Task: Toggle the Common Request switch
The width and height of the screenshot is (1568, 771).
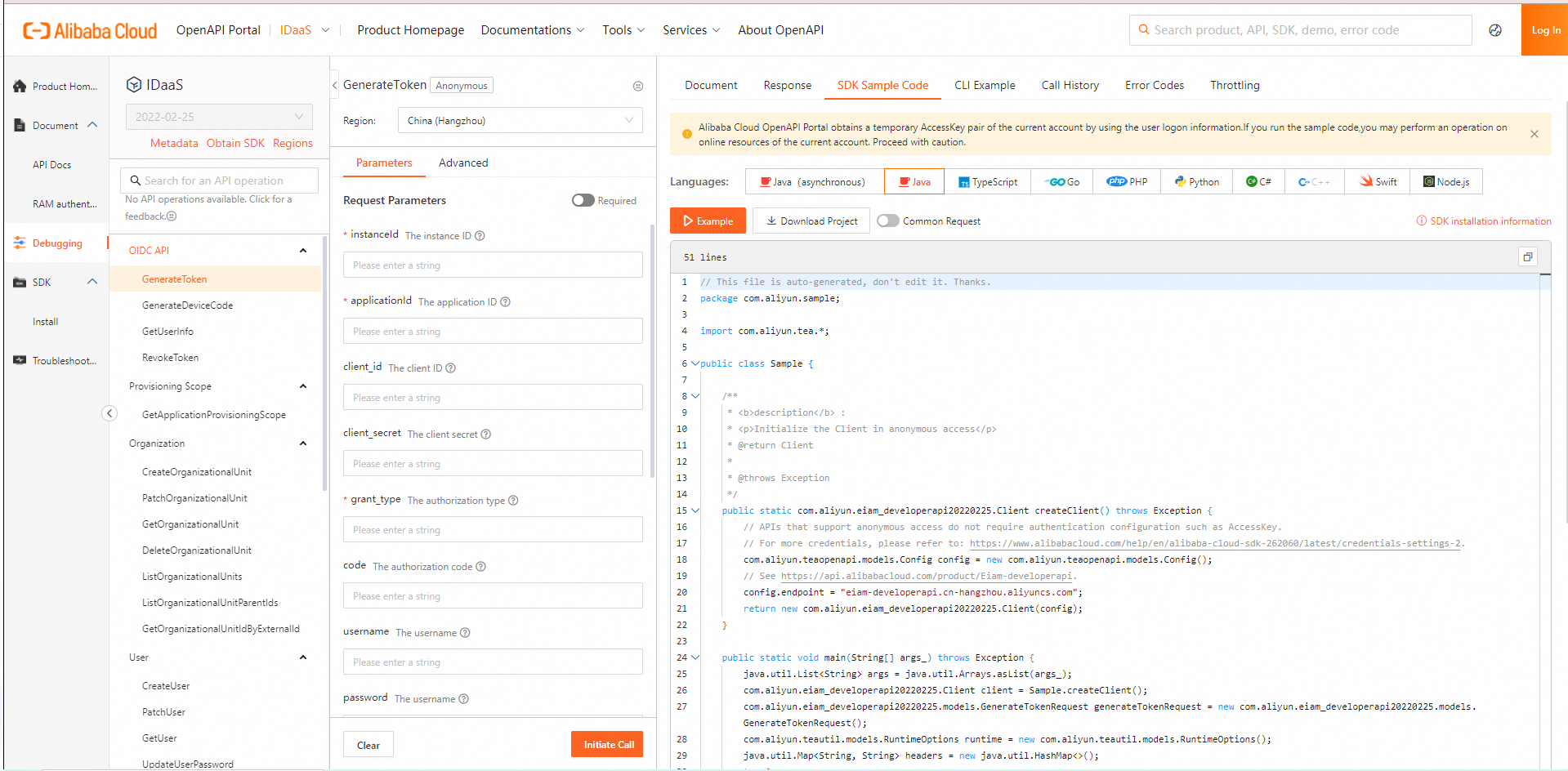Action: coord(888,221)
